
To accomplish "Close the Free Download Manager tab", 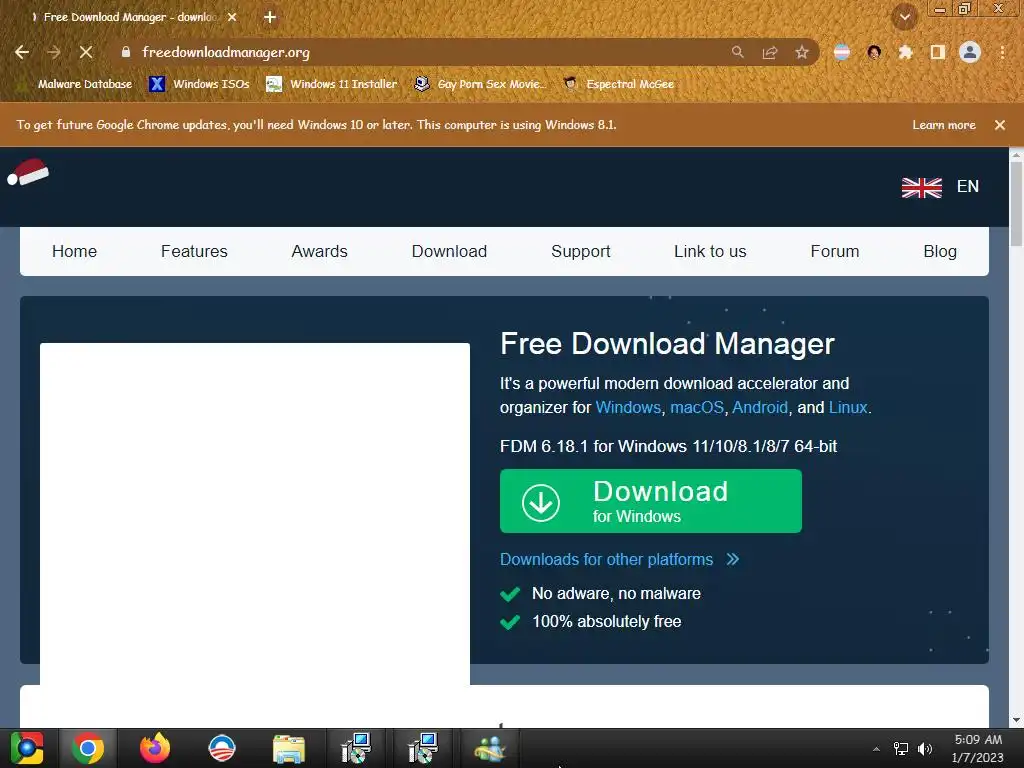I will [x=232, y=17].
